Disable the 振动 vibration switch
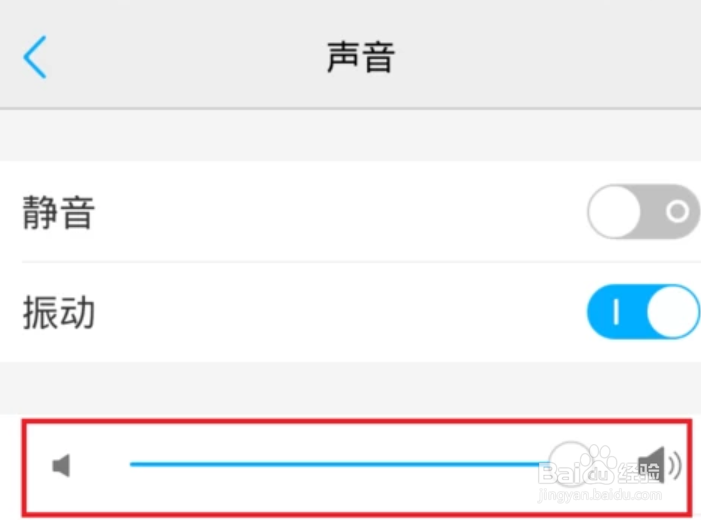 (644, 311)
